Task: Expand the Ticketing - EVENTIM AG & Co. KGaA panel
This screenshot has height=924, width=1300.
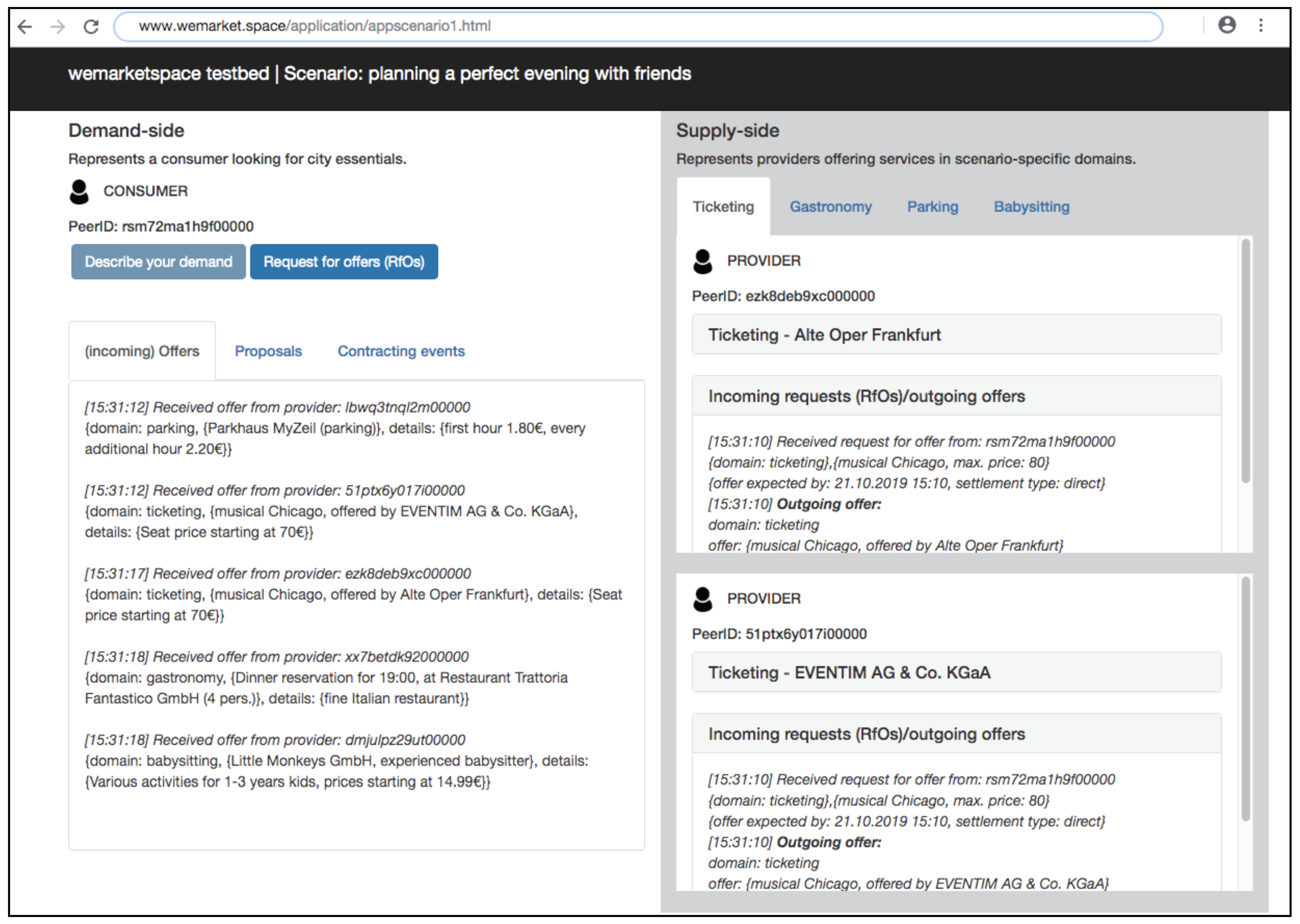Action: 956,673
